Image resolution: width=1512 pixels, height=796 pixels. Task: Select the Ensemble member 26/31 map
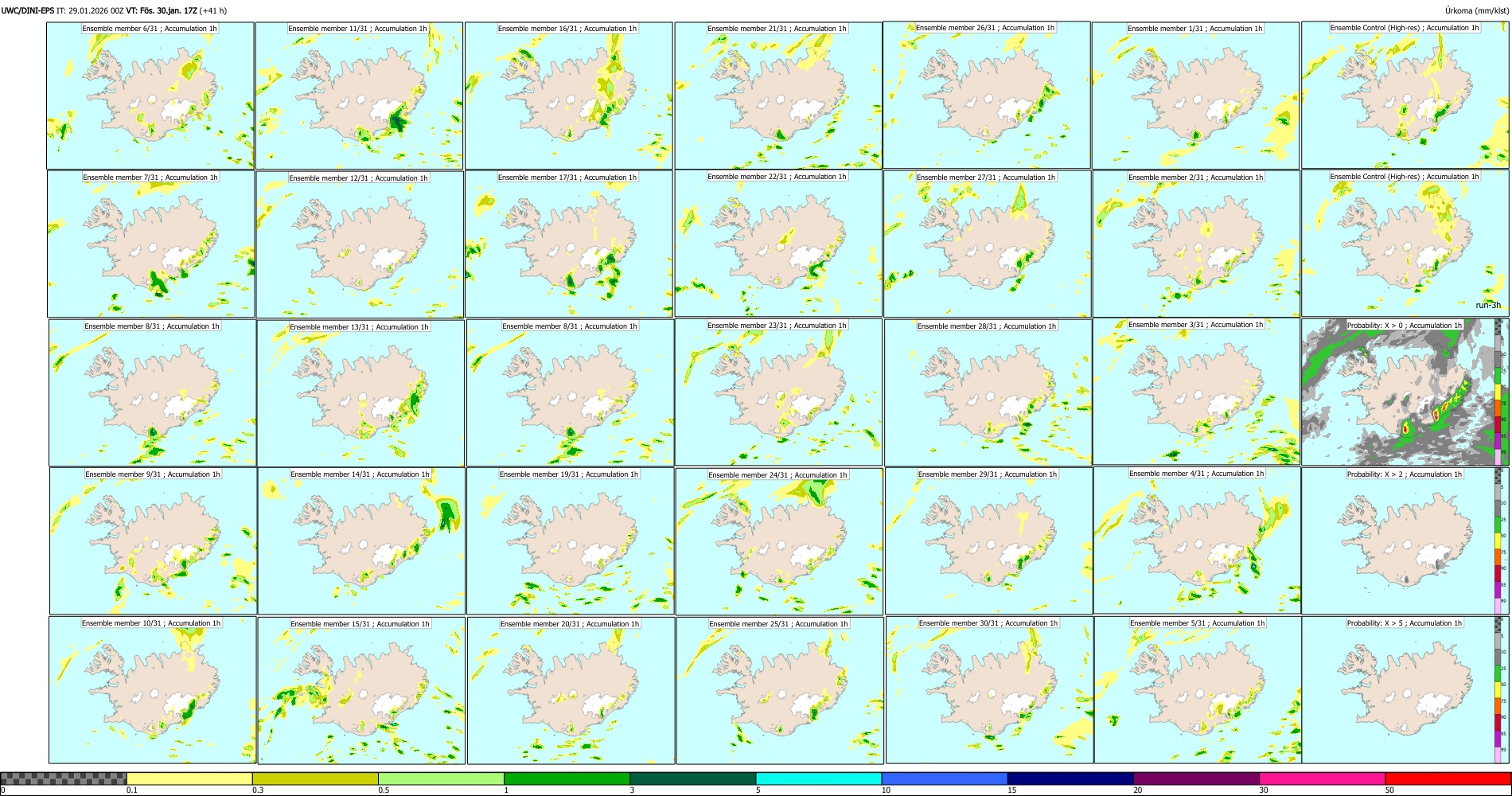[987, 95]
